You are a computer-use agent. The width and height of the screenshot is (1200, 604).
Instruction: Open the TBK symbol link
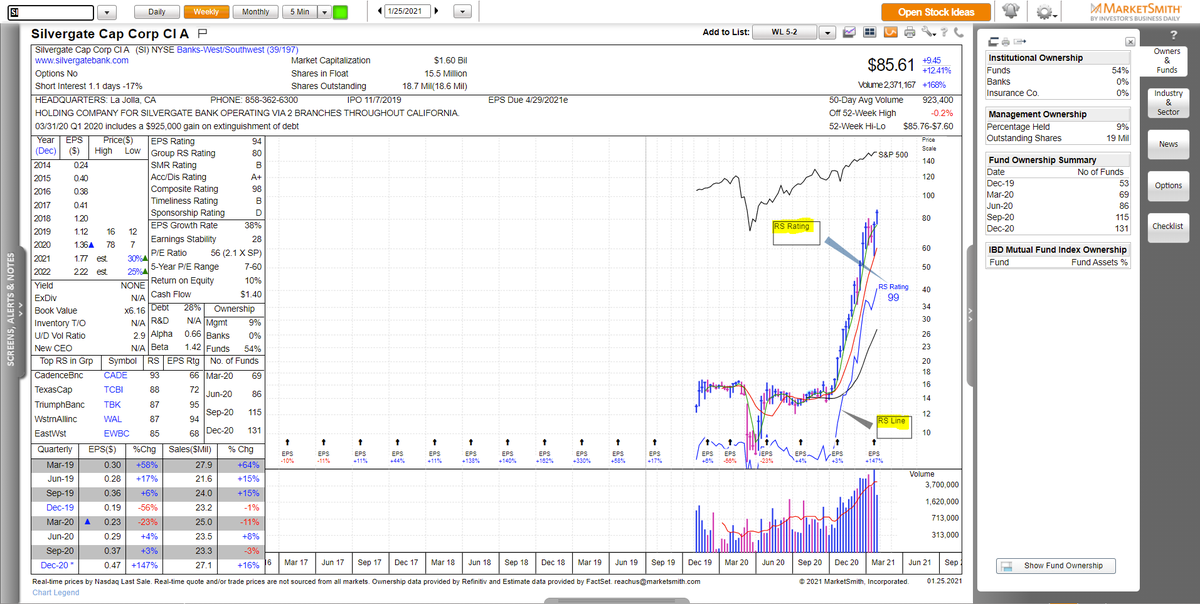[113, 405]
